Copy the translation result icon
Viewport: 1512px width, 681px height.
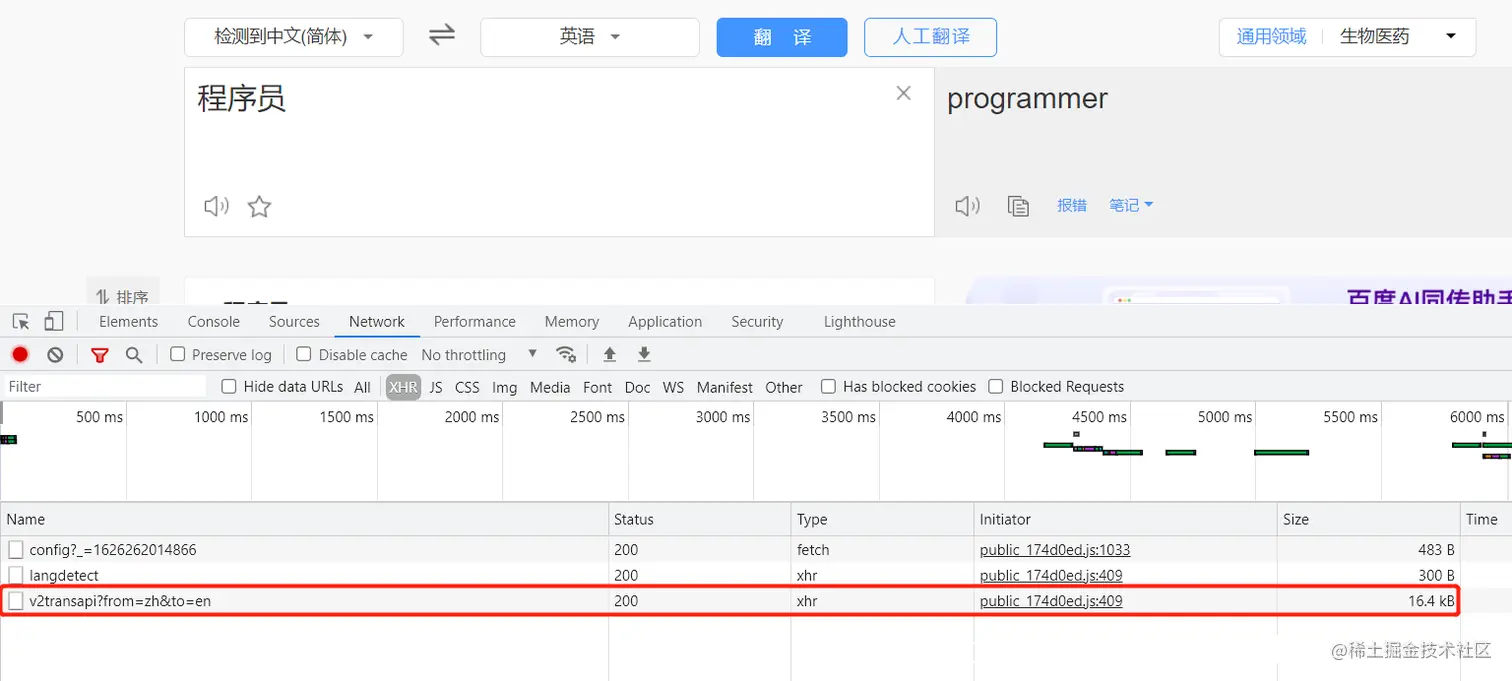click(1018, 206)
